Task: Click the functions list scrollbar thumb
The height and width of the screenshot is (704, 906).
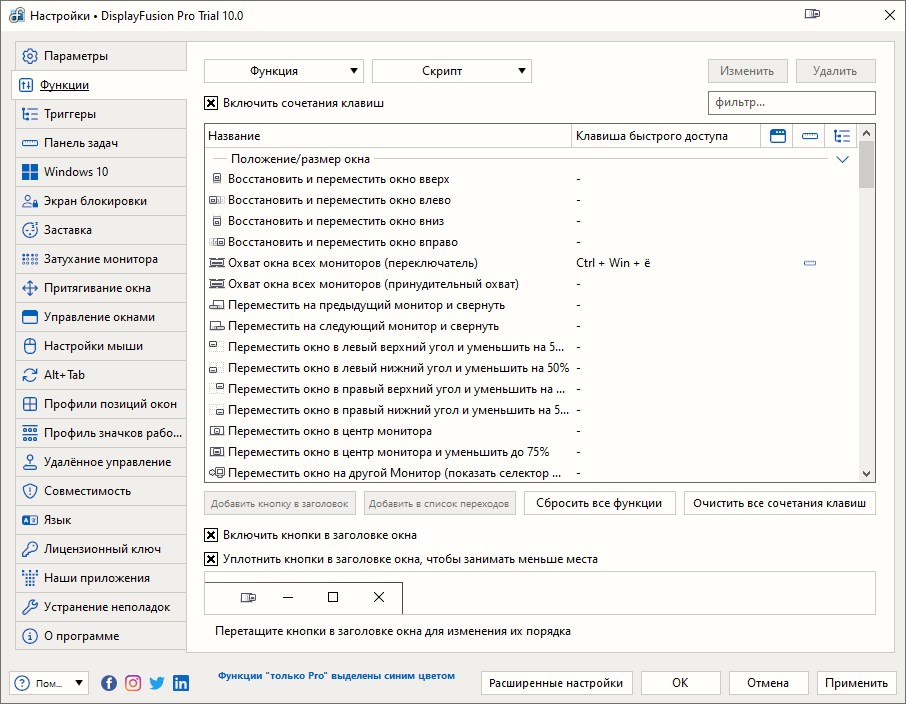Action: click(866, 165)
